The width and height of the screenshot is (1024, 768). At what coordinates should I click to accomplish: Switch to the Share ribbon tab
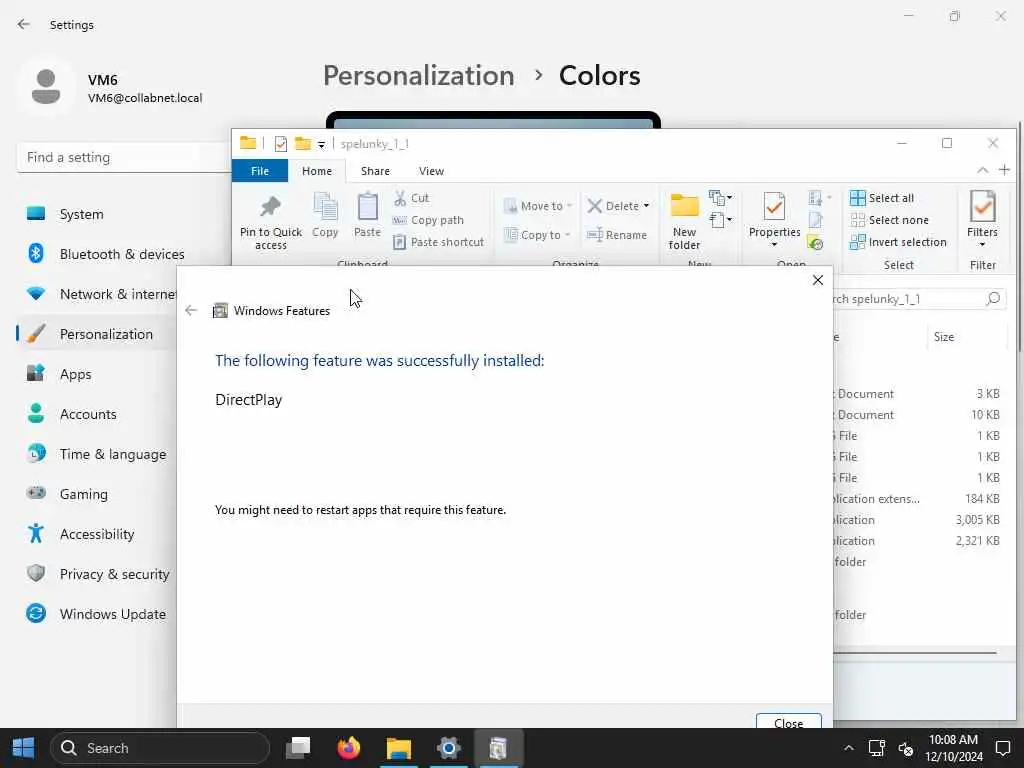click(376, 171)
